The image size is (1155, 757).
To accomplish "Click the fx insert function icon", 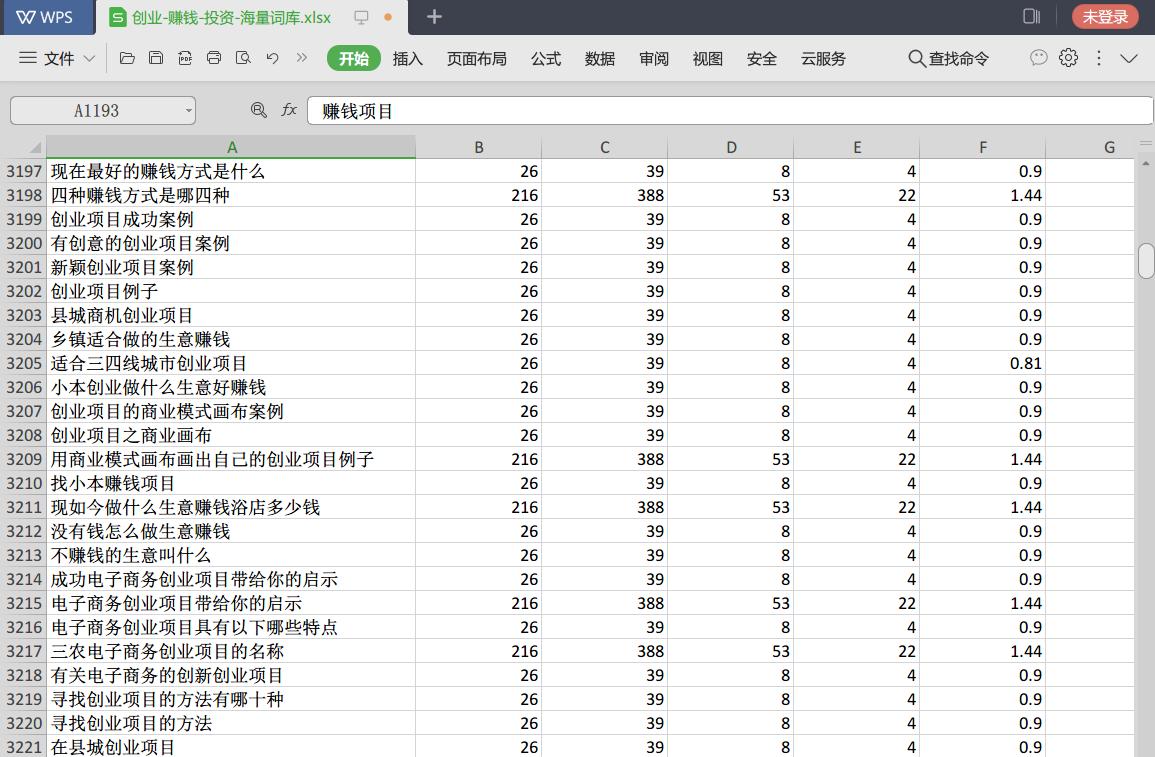I will click(x=289, y=110).
